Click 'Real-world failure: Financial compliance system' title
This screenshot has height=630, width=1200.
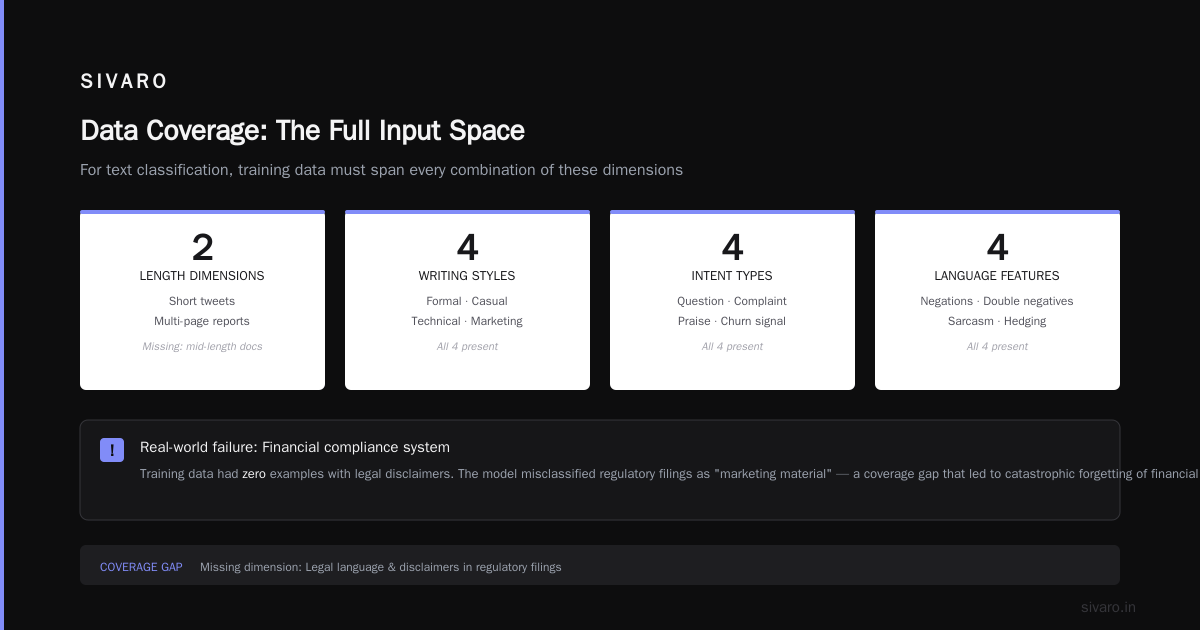click(x=295, y=447)
